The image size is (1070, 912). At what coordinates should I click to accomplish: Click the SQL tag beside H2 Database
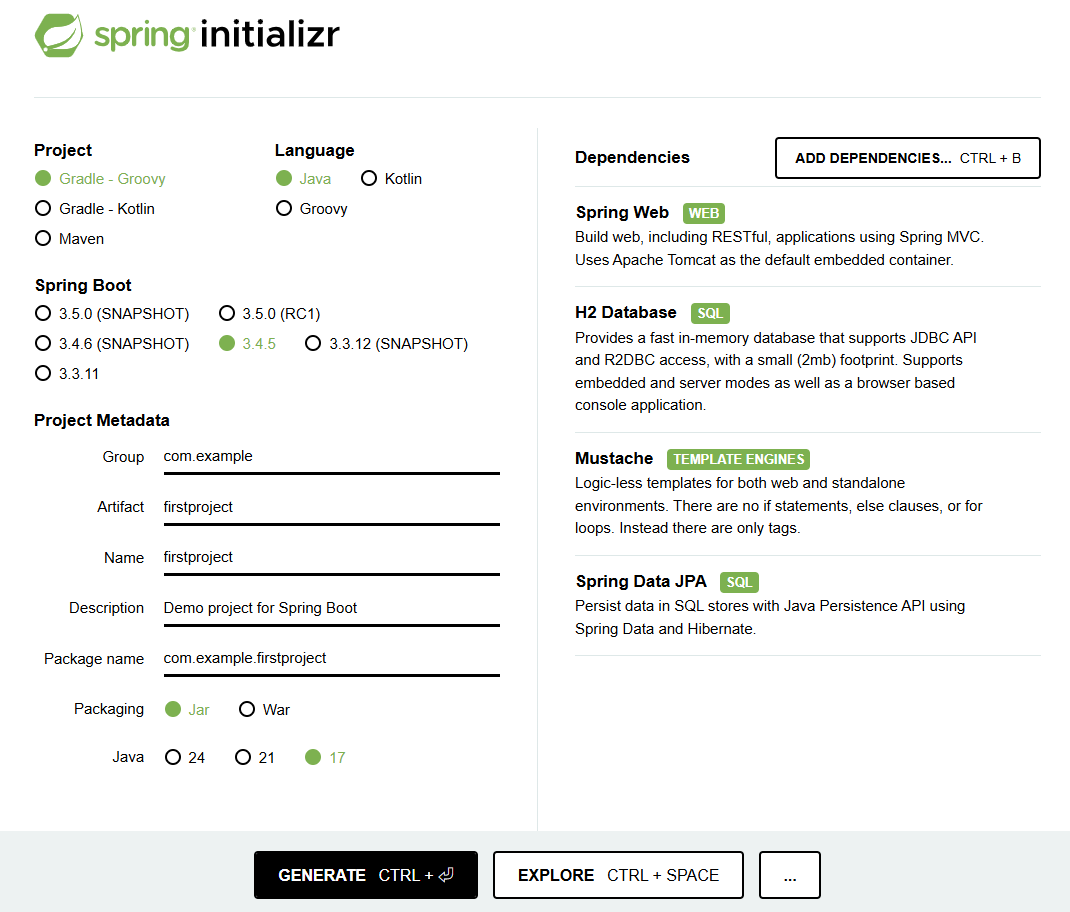click(710, 313)
